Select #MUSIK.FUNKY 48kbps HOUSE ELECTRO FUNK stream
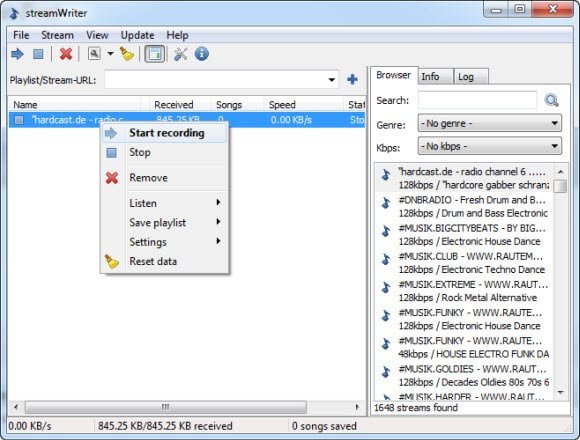Screen dimensions: 580x440 [464, 347]
